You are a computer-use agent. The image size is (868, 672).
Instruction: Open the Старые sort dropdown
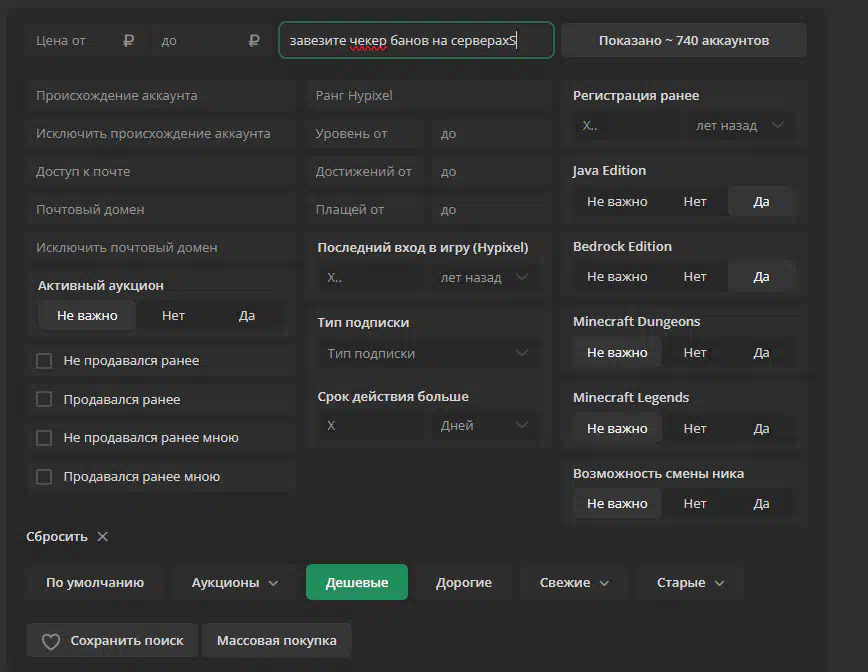[691, 583]
